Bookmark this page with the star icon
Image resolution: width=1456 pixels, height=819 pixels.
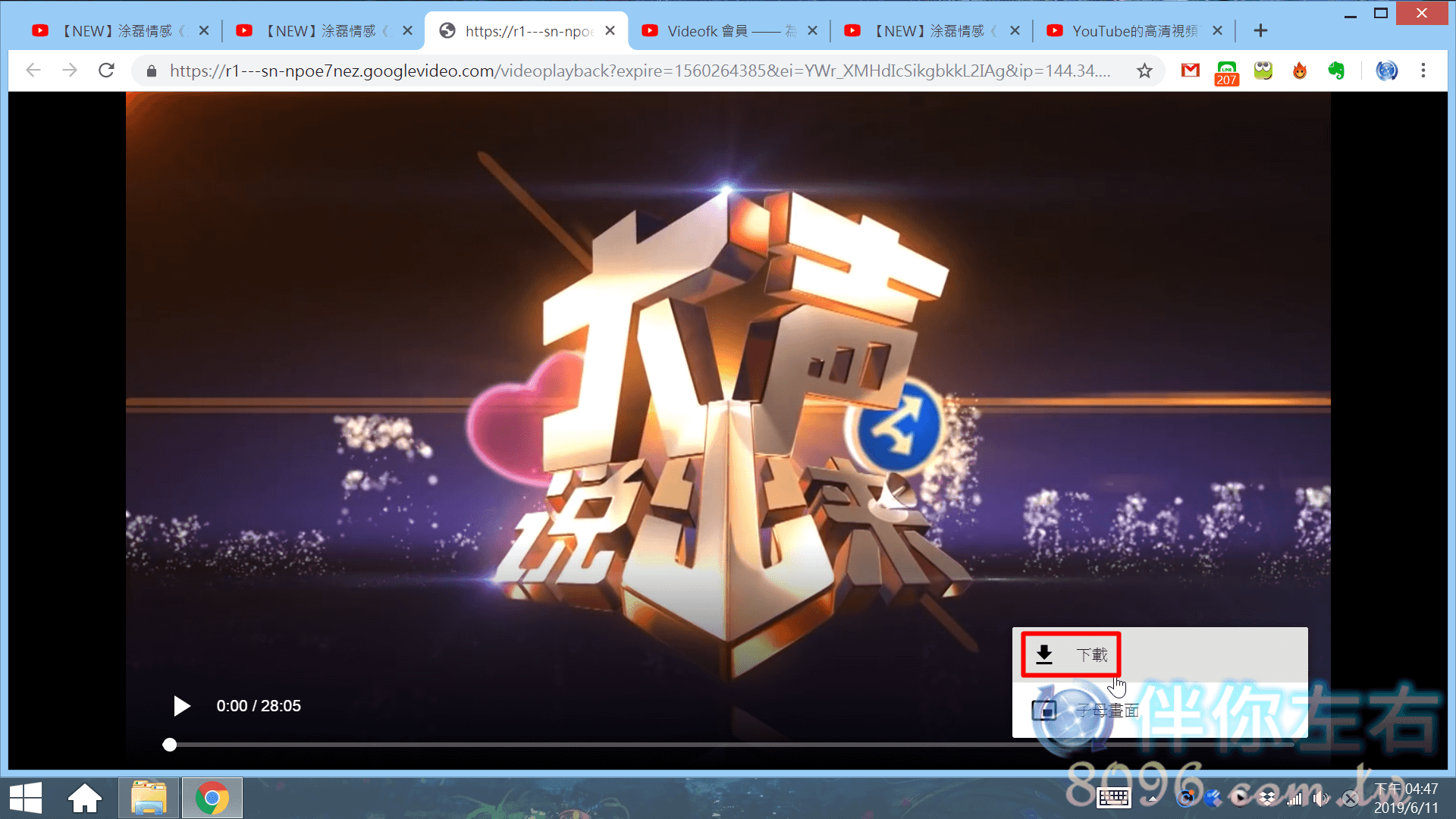(1144, 71)
